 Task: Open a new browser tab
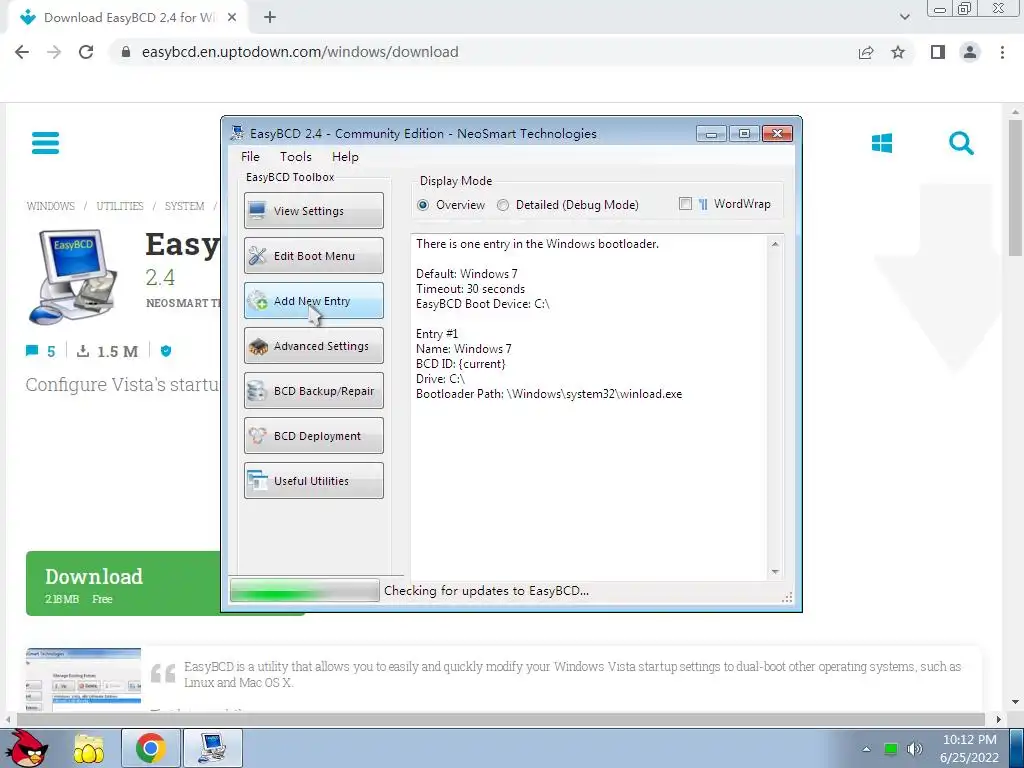(270, 18)
